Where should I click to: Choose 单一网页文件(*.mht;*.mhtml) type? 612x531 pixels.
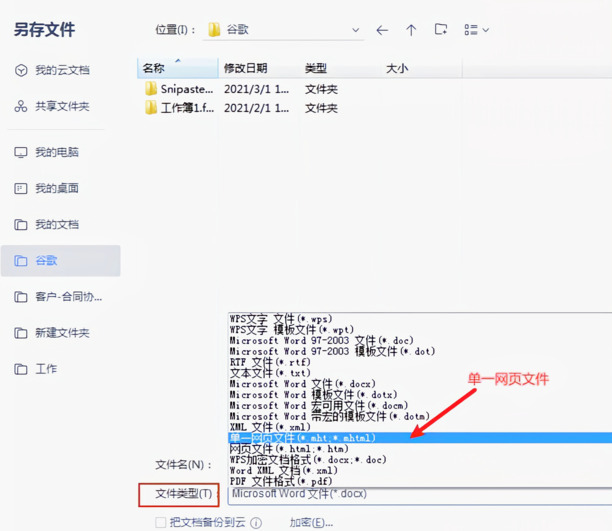[420, 438]
